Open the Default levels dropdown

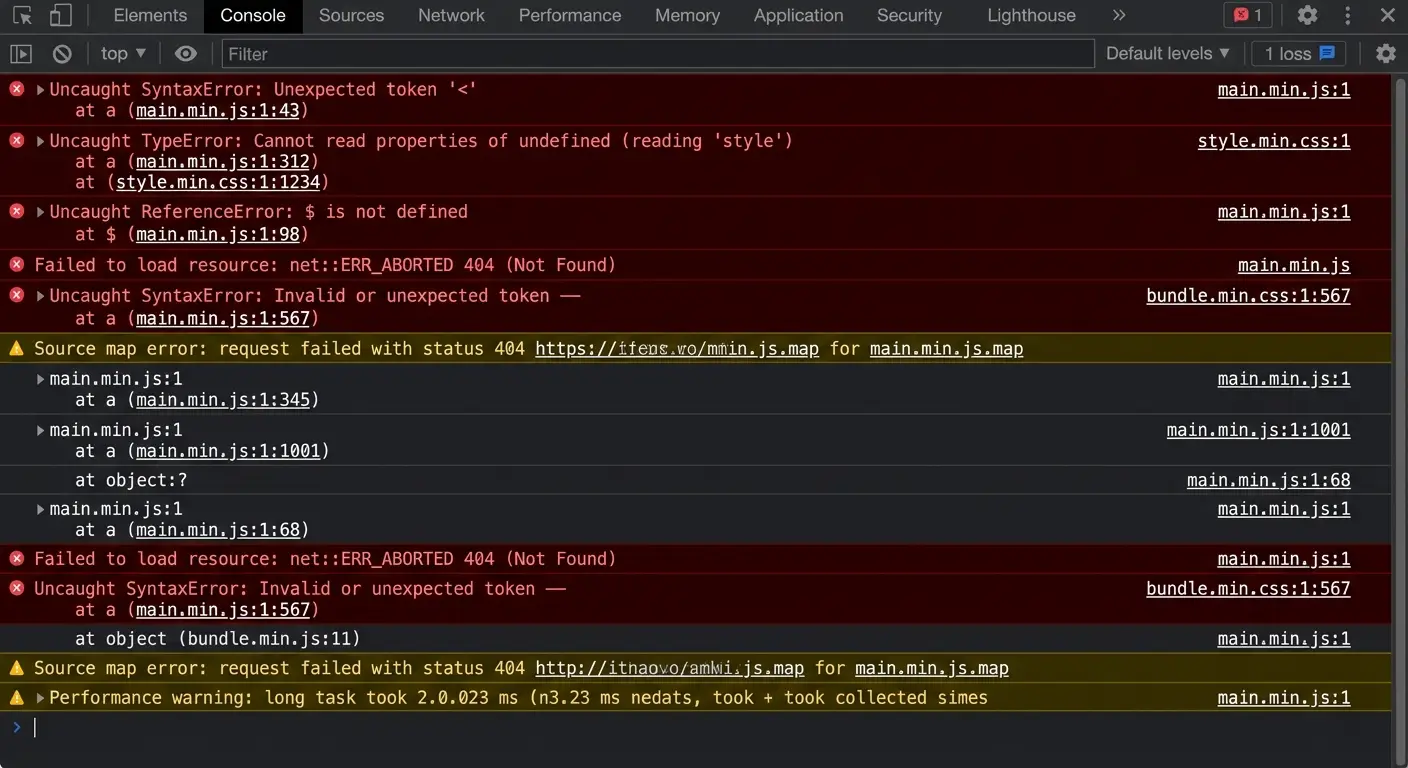click(x=1166, y=54)
